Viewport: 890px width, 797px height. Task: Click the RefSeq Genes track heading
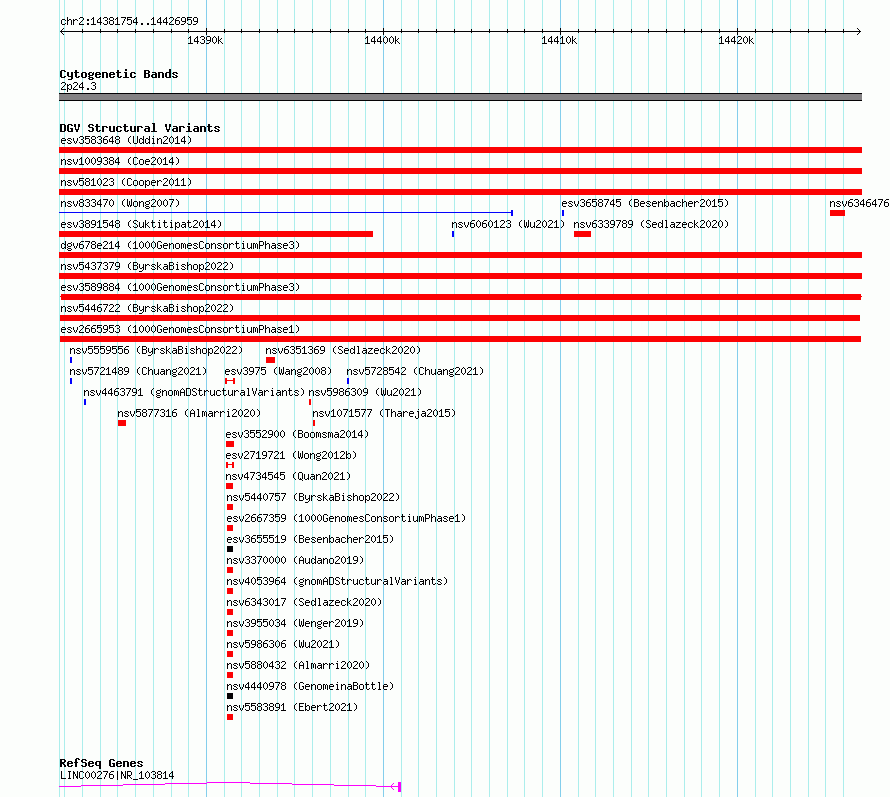pyautogui.click(x=101, y=763)
